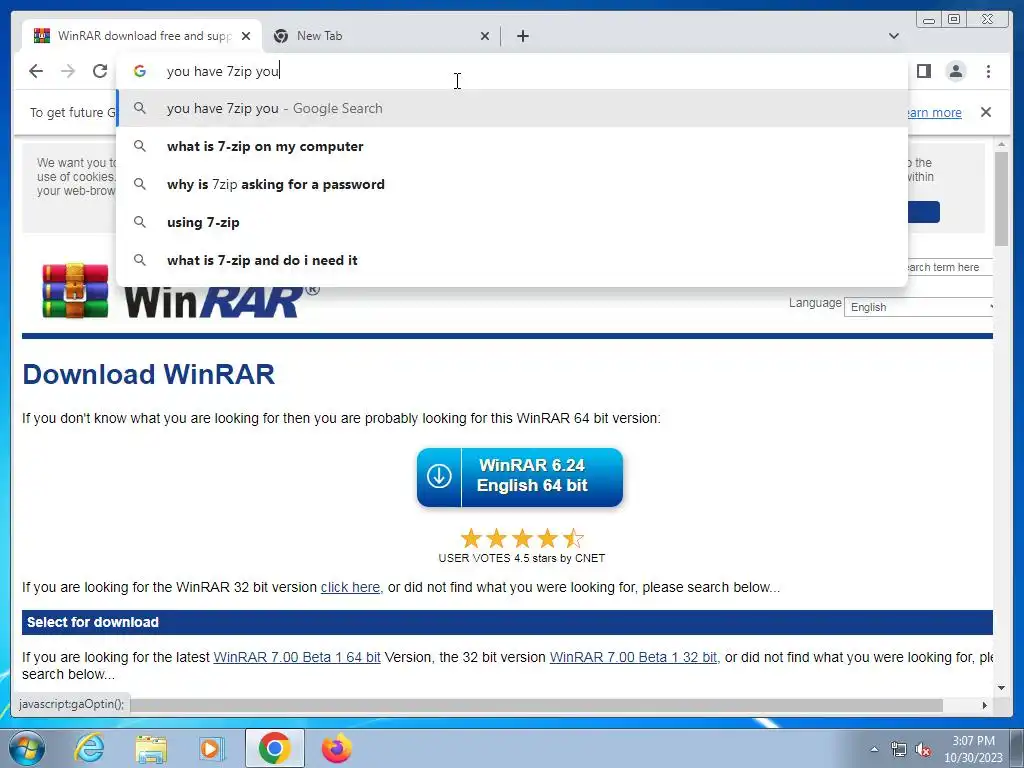Click the muted volume tray icon

pyautogui.click(x=923, y=749)
